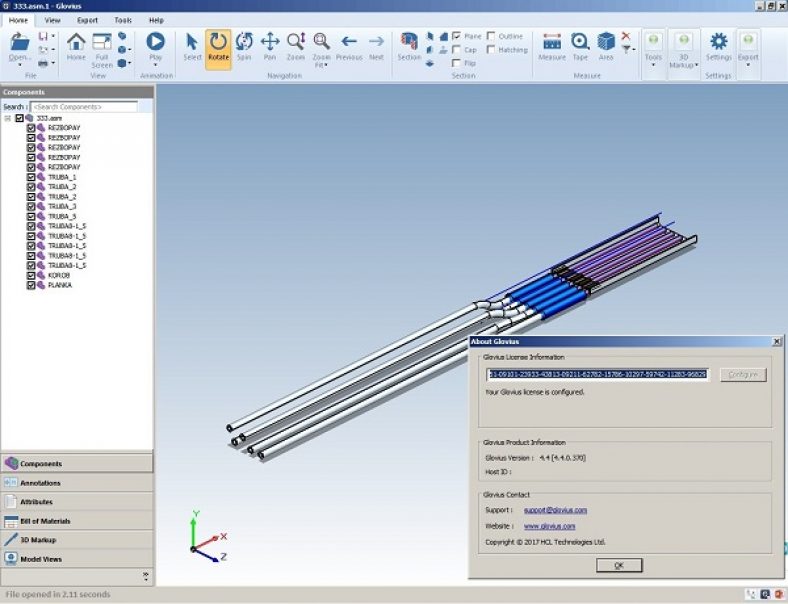Screen dimensions: 788x604
Task: Switch to the View ribbon tab
Action: (52, 20)
